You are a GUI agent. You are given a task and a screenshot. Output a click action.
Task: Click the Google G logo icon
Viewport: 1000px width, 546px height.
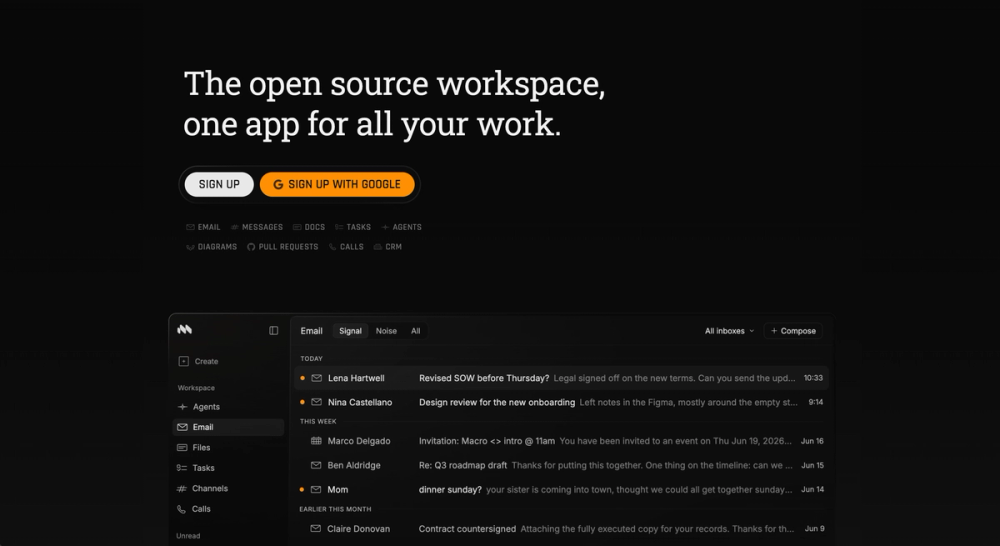click(278, 184)
